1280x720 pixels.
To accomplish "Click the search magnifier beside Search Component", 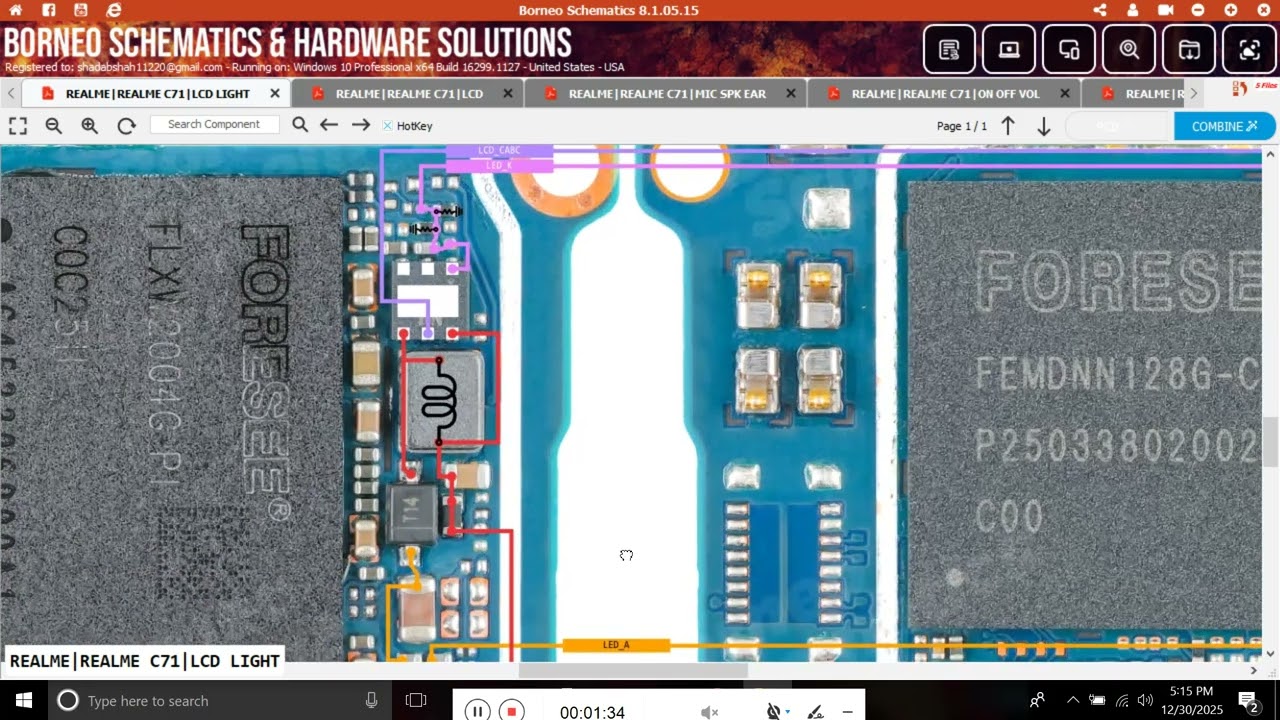I will point(300,125).
